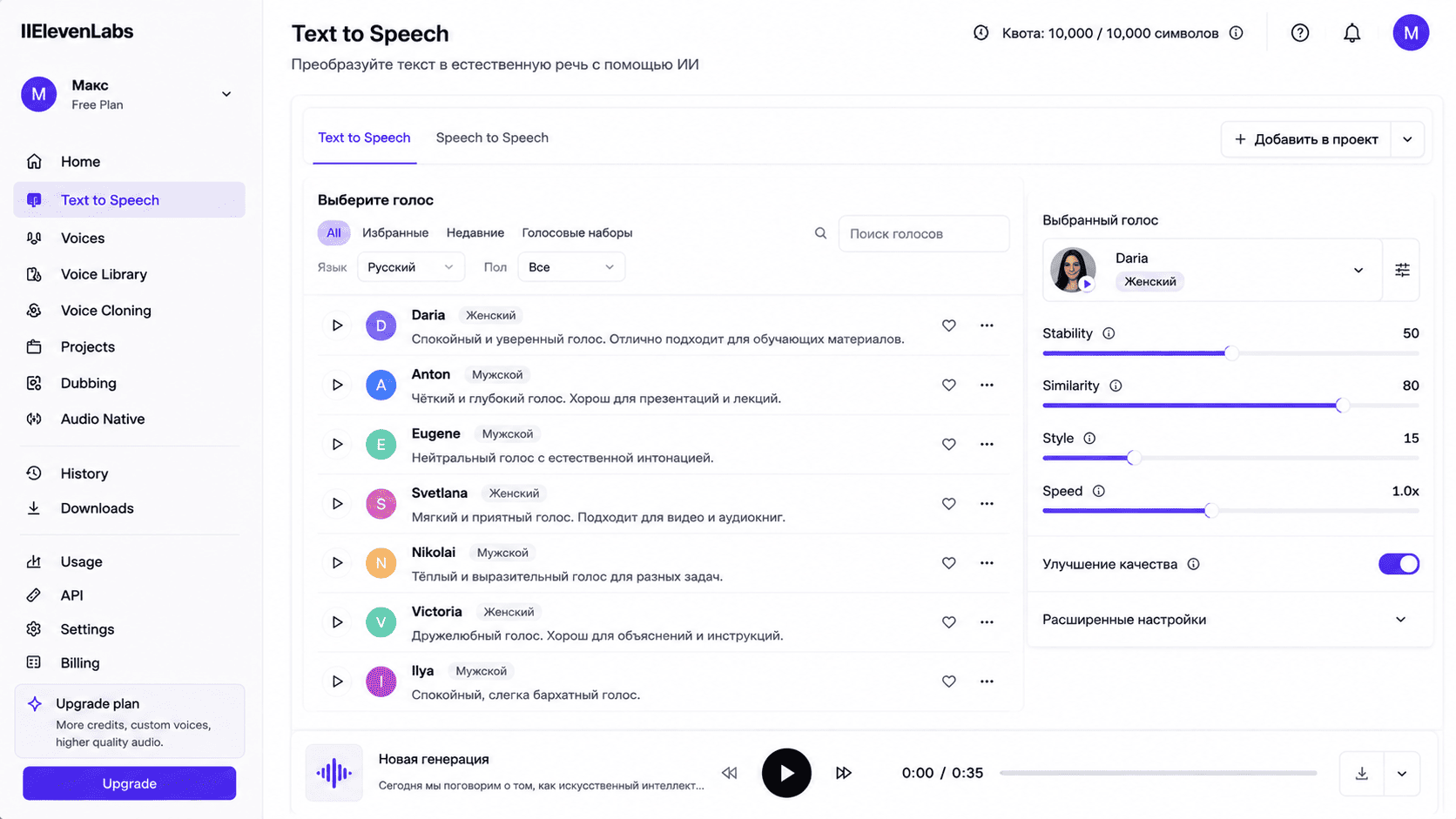
Task: Open the help question mark icon
Action: pyautogui.click(x=1299, y=33)
